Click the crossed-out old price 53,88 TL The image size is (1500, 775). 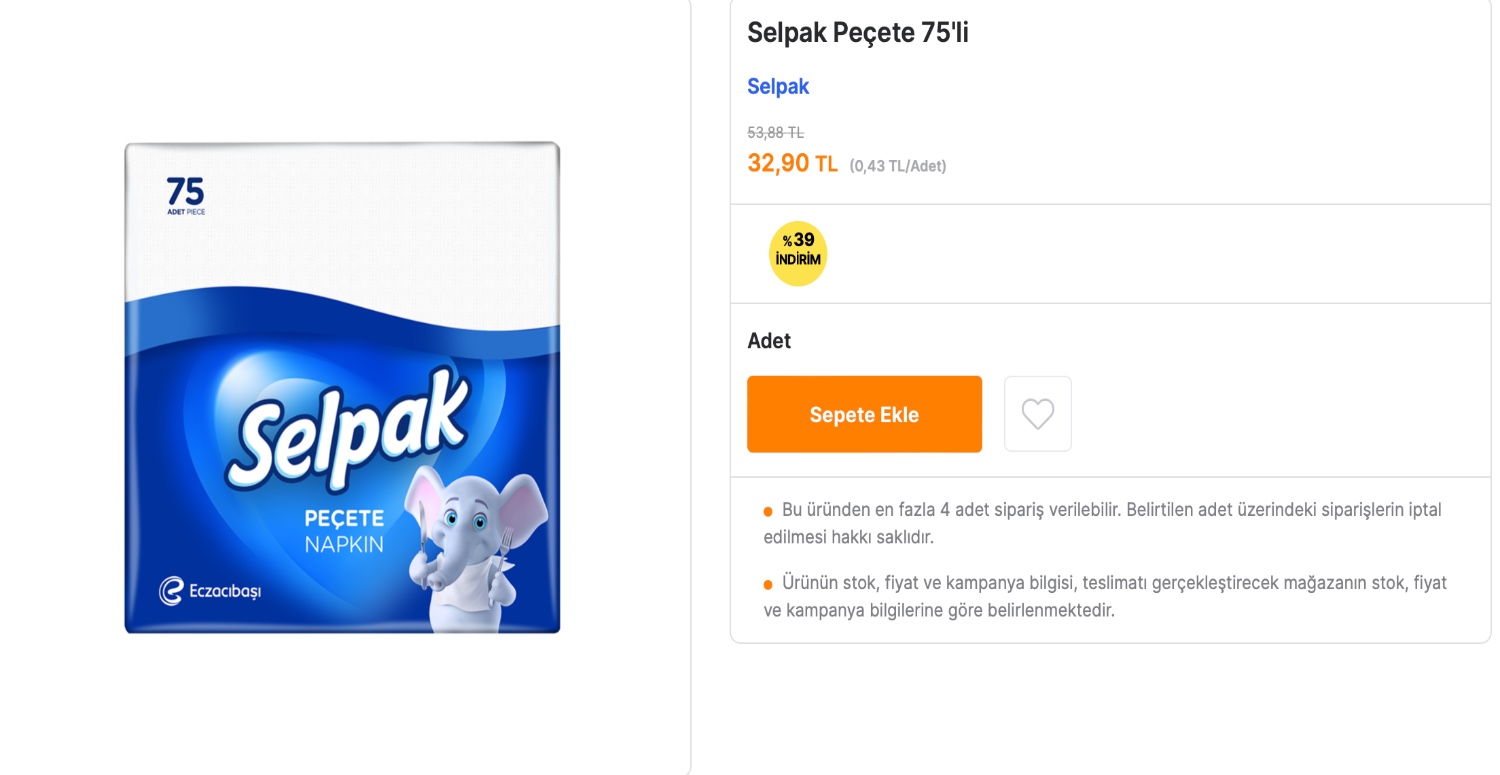[775, 132]
